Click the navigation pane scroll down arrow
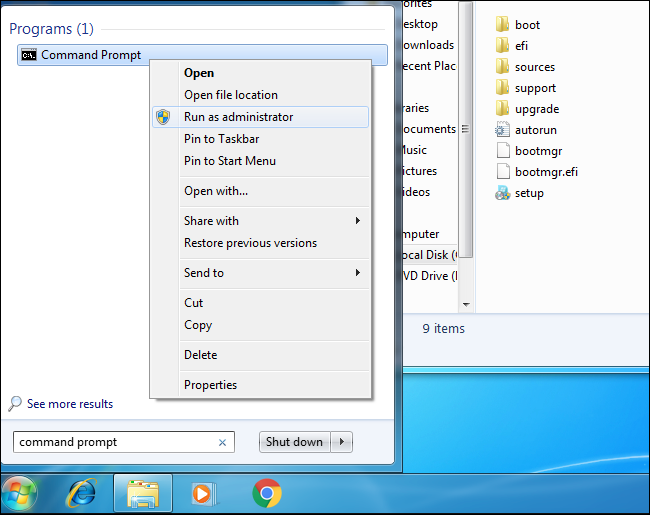The image size is (650, 515). [x=466, y=305]
